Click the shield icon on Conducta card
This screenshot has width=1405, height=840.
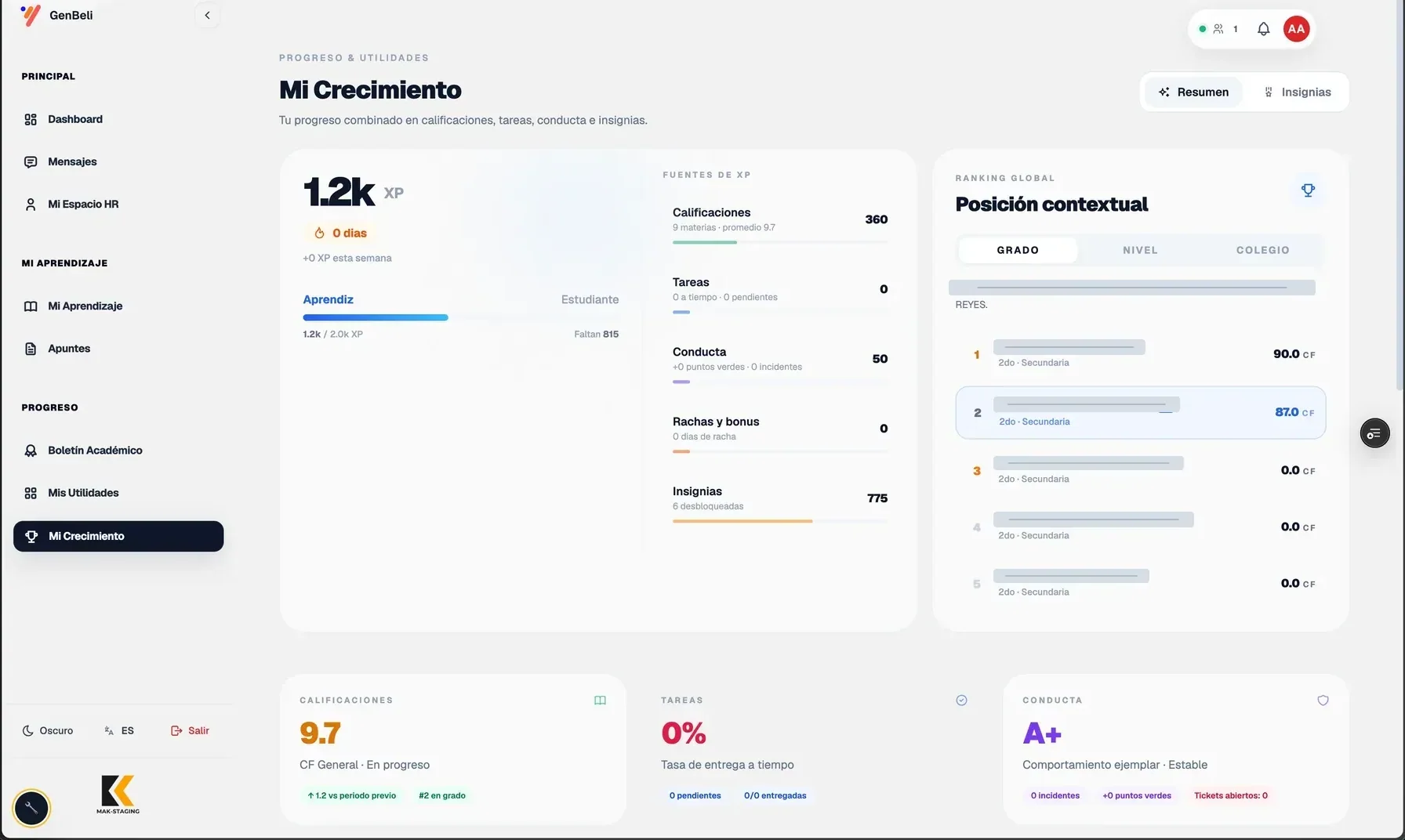click(x=1323, y=701)
